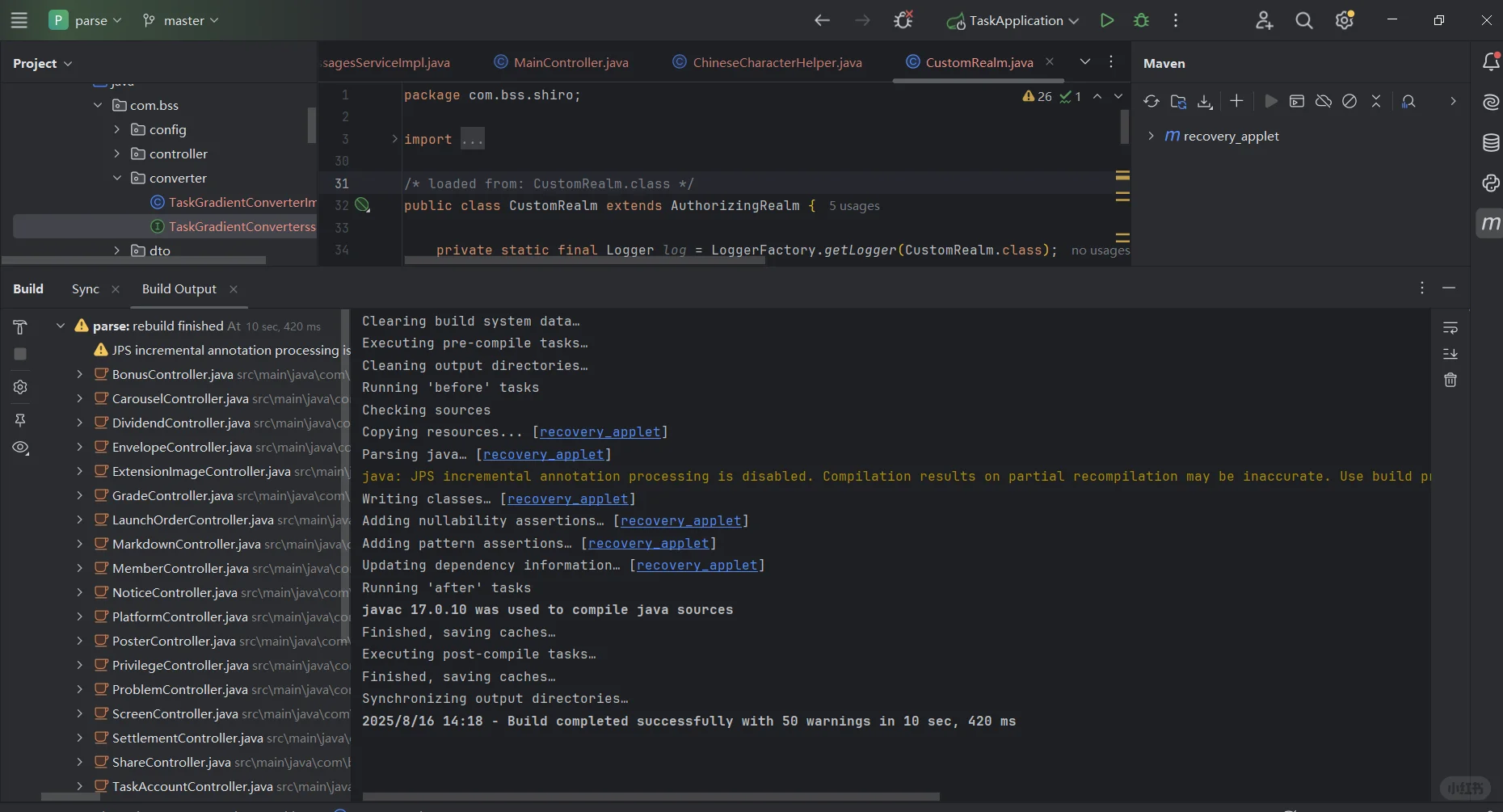This screenshot has height=812, width=1503.
Task: Click recovery_applet link after Copying resources
Action: [600, 432]
